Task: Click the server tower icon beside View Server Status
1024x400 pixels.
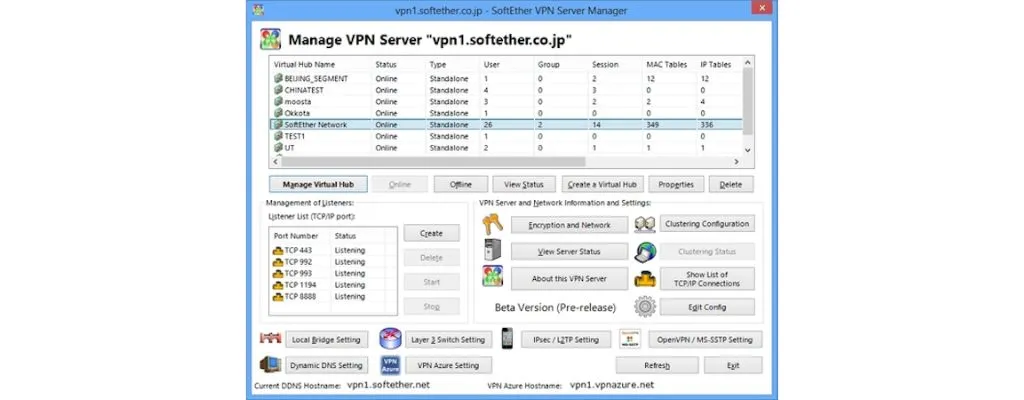Action: click(492, 251)
